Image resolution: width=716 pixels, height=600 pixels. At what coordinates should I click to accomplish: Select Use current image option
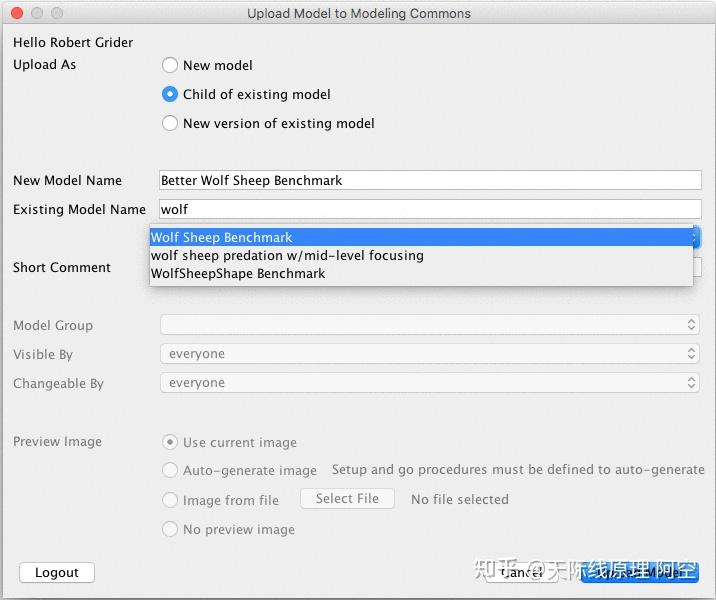tap(170, 442)
